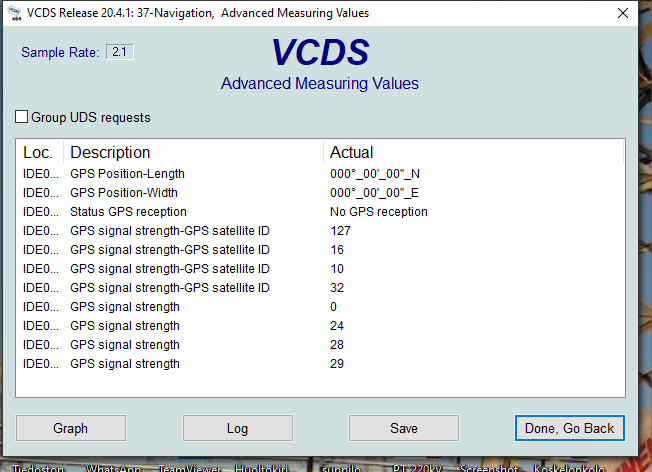Click the Actual column header
The image size is (652, 472).
[473, 153]
